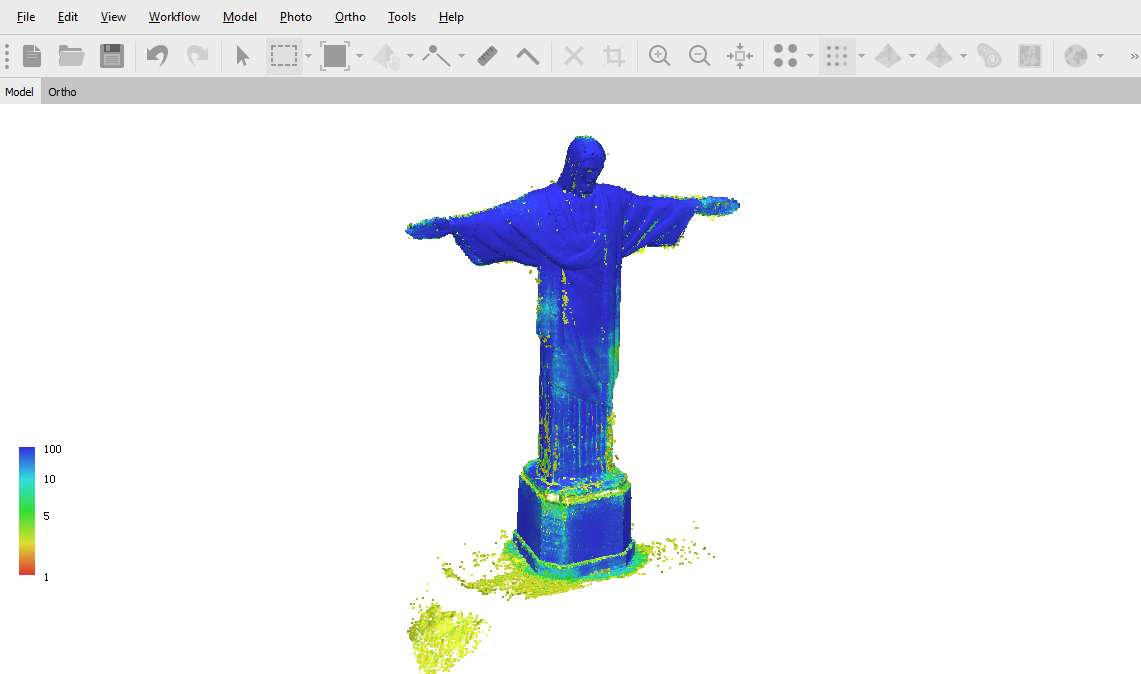Screen dimensions: 1141x674
Task: Toggle the 3D model view icon
Action: pos(888,56)
